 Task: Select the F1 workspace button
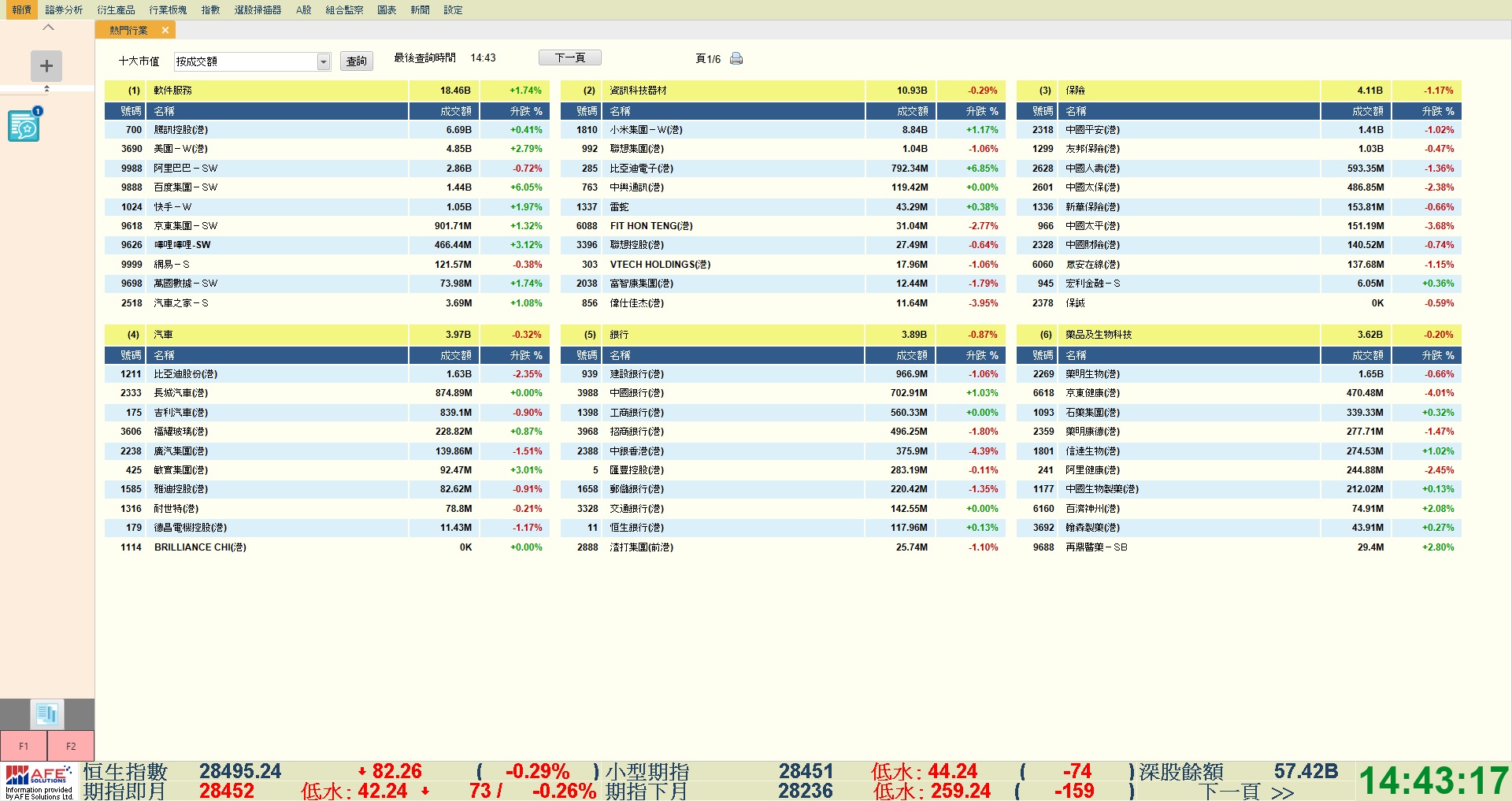point(24,746)
